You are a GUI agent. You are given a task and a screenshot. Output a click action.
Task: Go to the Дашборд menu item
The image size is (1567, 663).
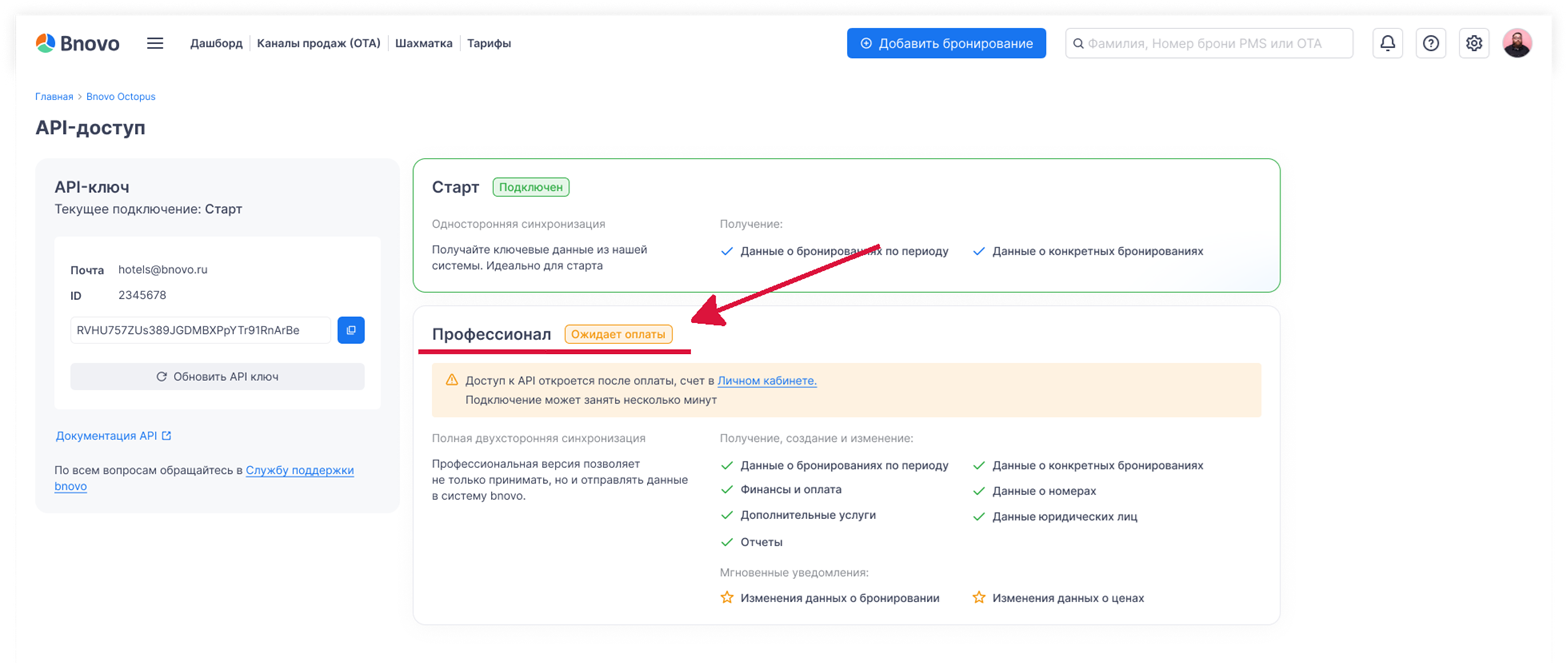click(x=216, y=43)
